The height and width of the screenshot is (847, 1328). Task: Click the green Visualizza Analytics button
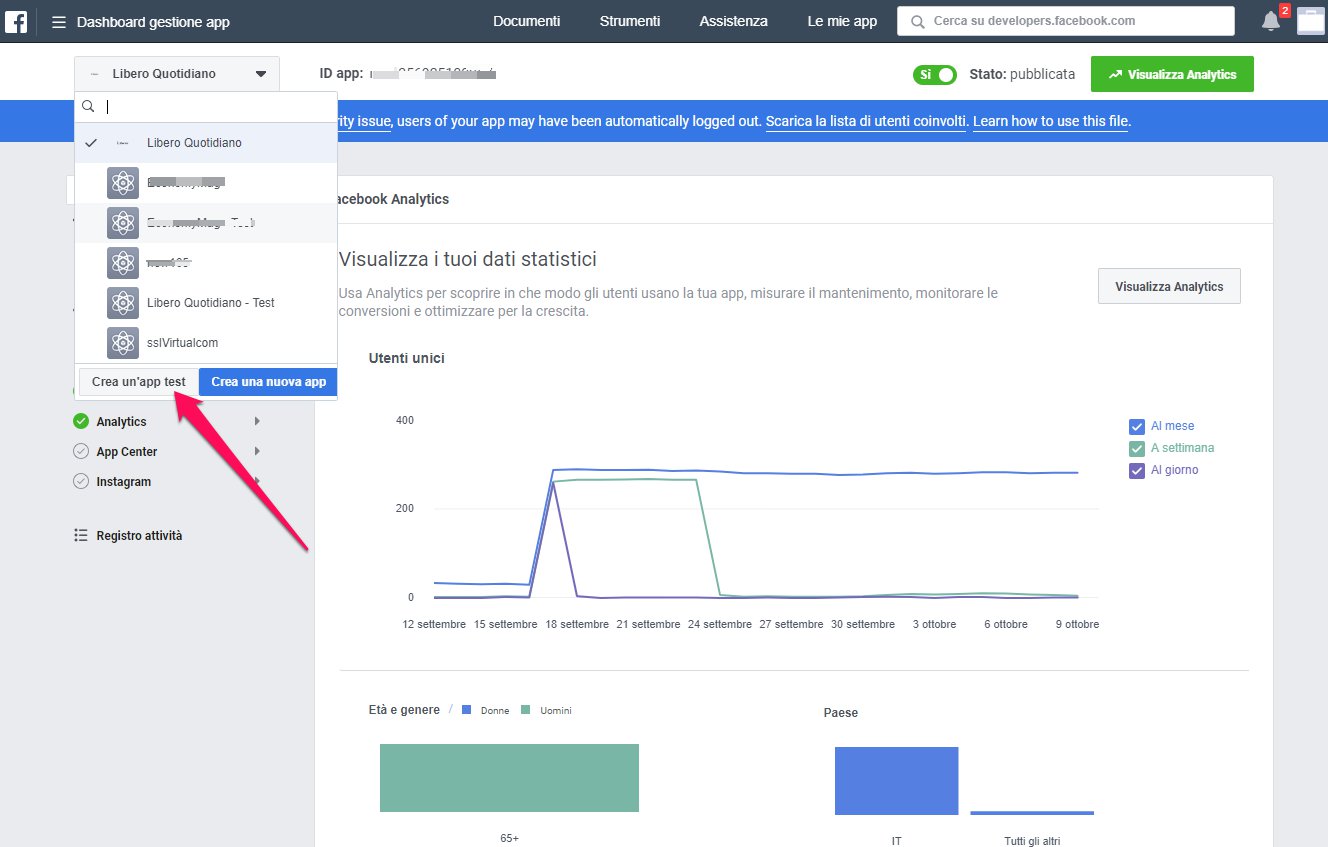[x=1171, y=74]
